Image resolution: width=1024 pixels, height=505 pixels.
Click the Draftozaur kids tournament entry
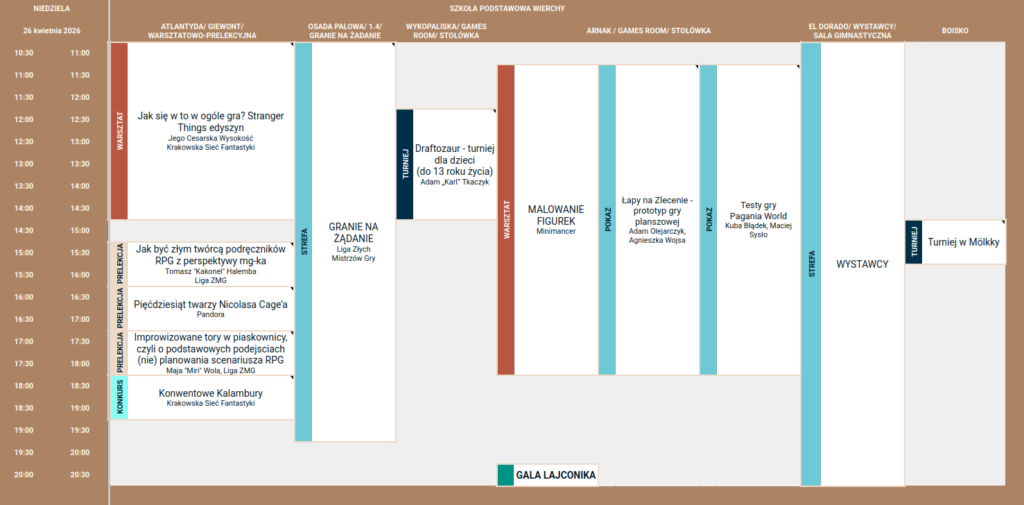(454, 164)
